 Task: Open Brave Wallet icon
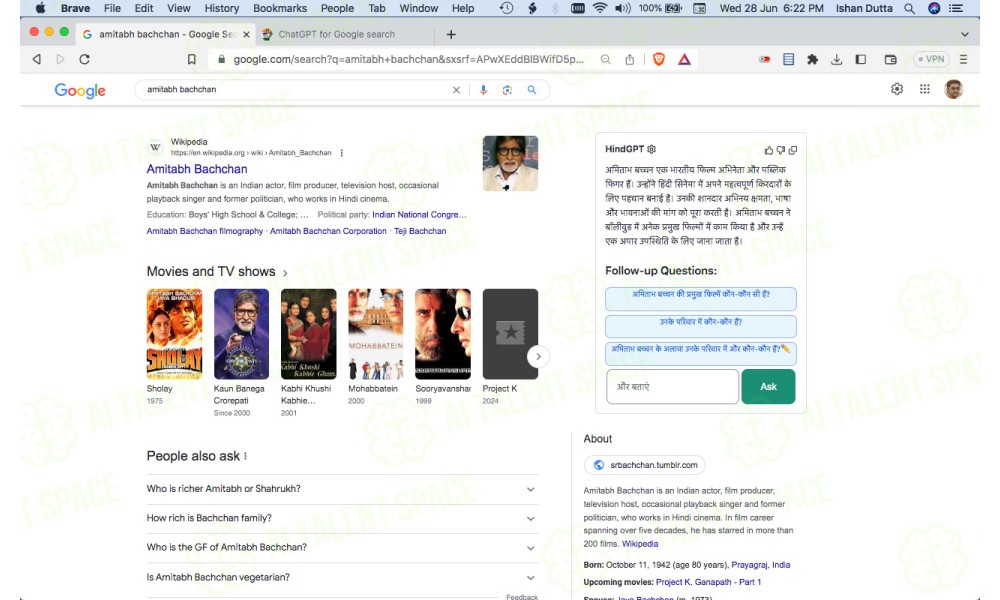(x=890, y=59)
